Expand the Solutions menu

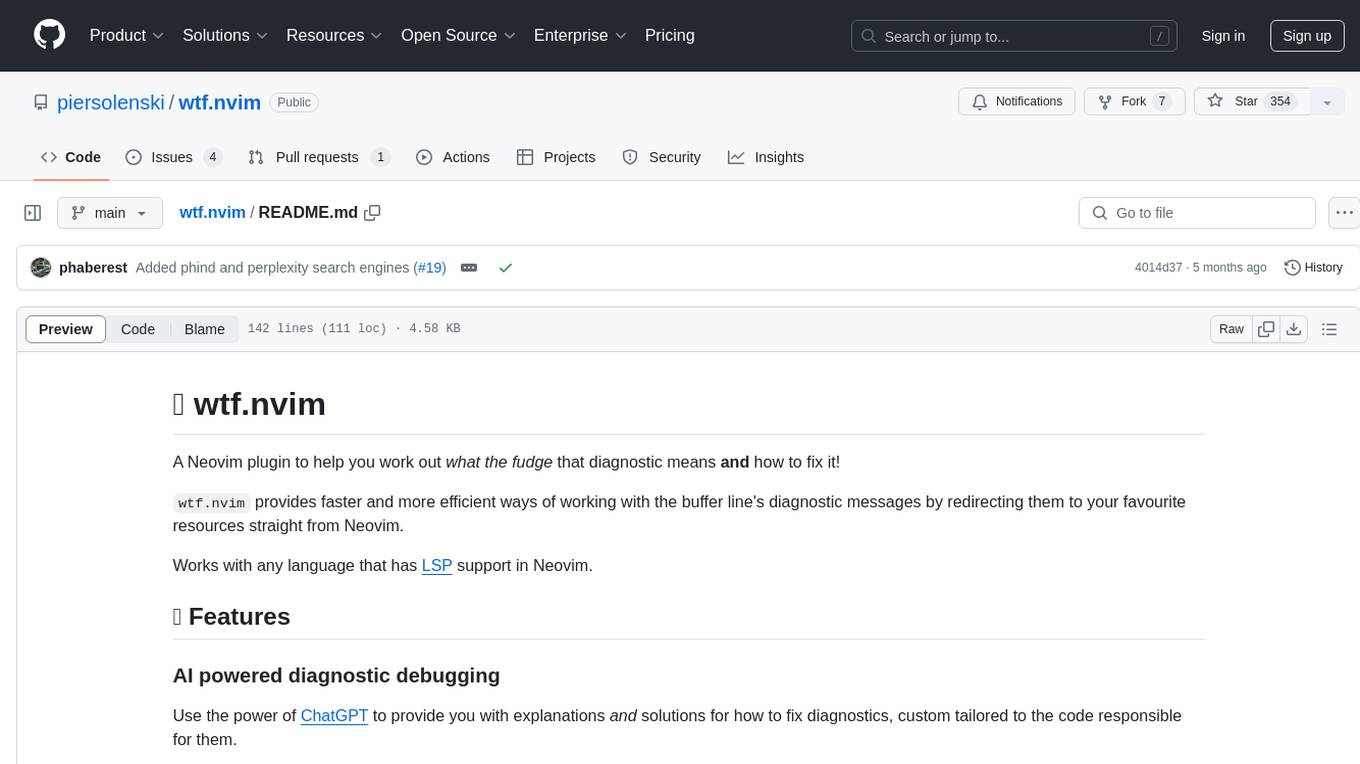pyautogui.click(x=225, y=35)
